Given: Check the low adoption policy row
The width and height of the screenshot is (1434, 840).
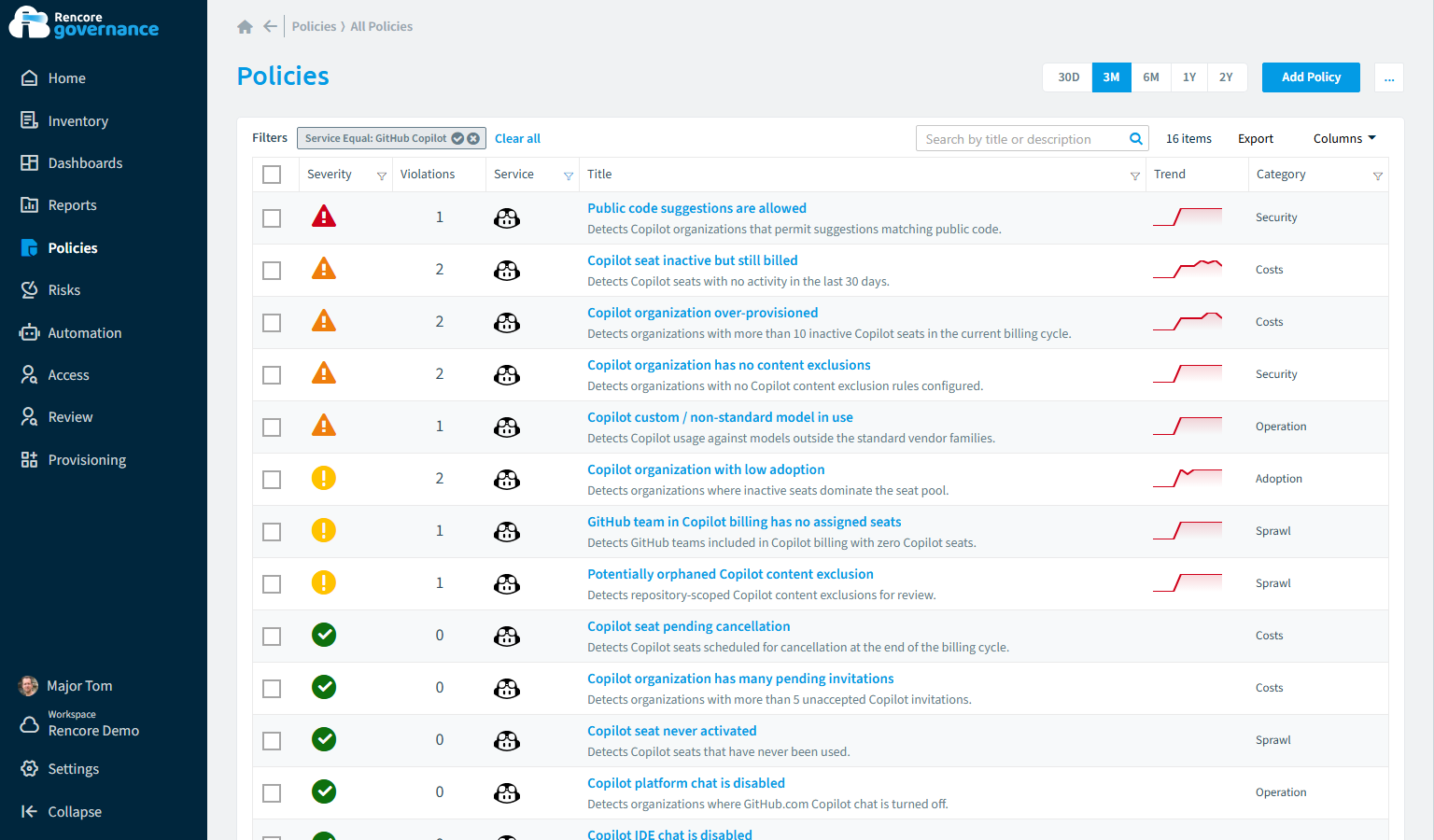Looking at the screenshot, I should [x=272, y=480].
